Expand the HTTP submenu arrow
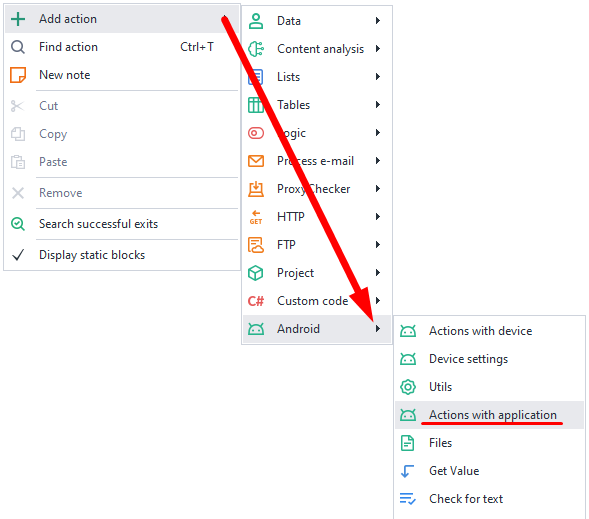Viewport: 589px width, 519px height. click(x=378, y=217)
